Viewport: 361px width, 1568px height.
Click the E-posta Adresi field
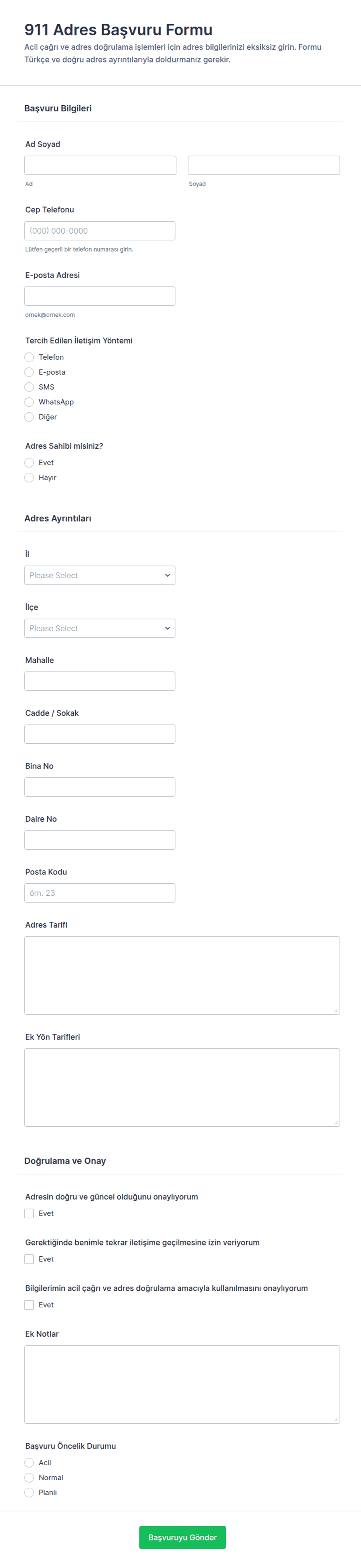coord(100,296)
